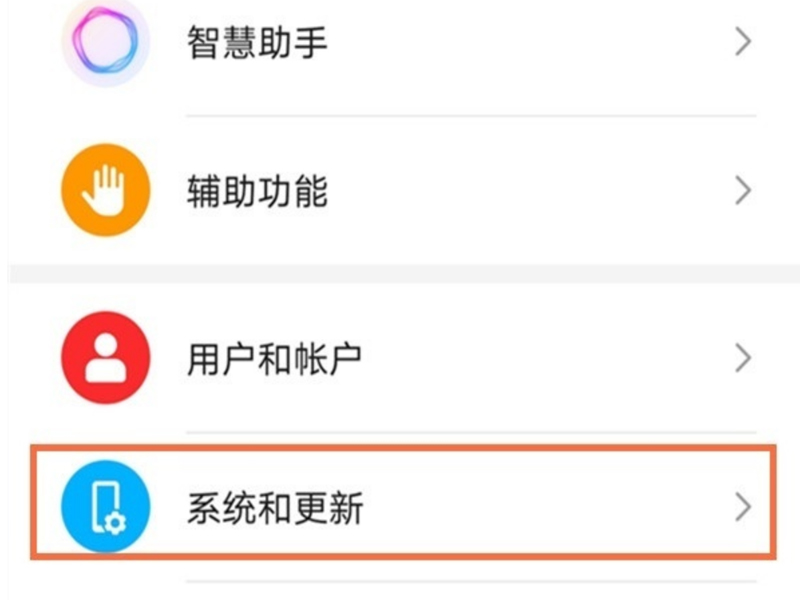Click the 用户和帐户 text label
Screen dimensions: 800x600
click(x=275, y=358)
